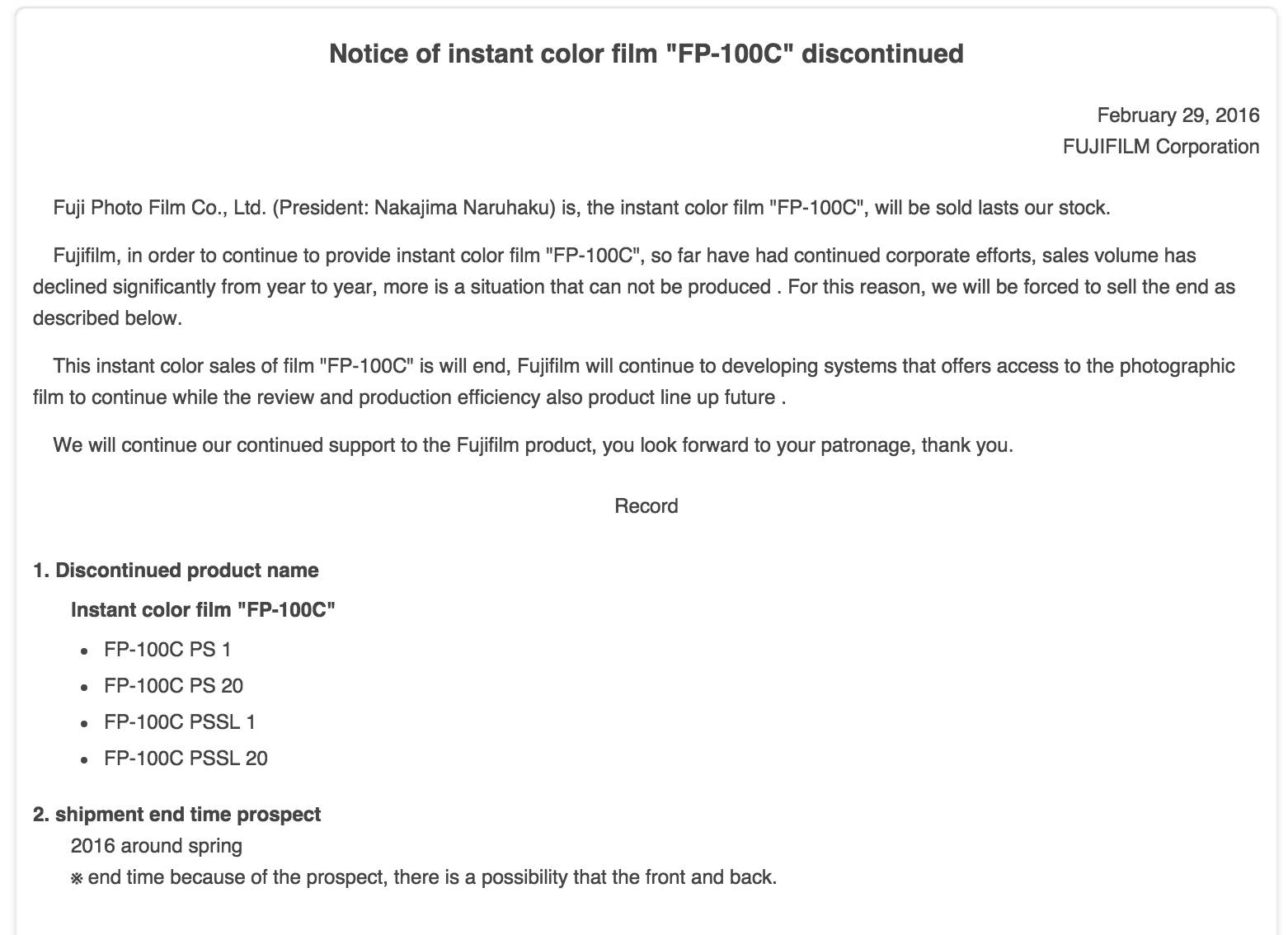The image size is (1288, 935).
Task: Click the "FP-100C PSSL 1" list item
Action: pos(180,722)
